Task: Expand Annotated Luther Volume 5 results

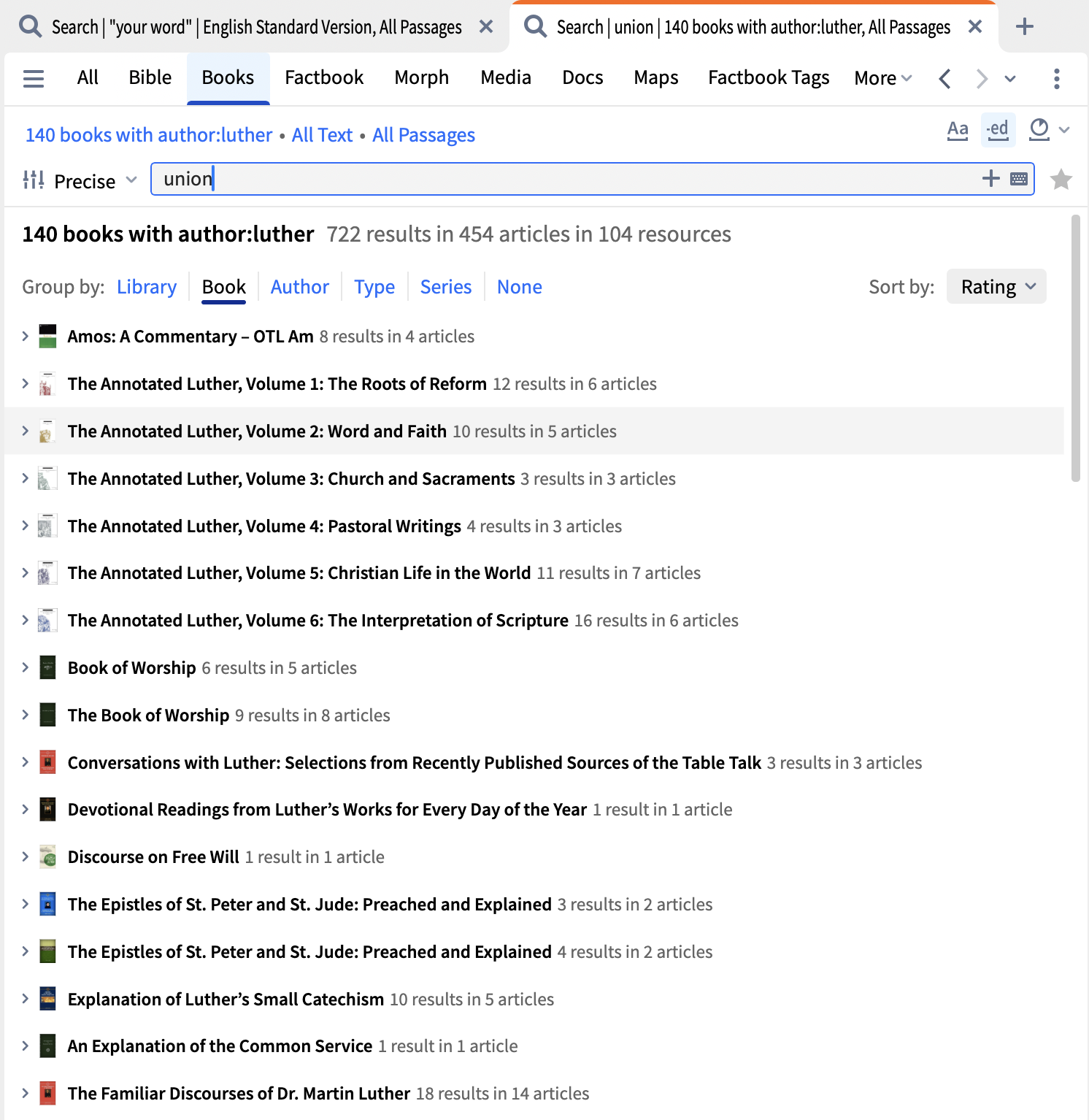Action: pos(26,572)
